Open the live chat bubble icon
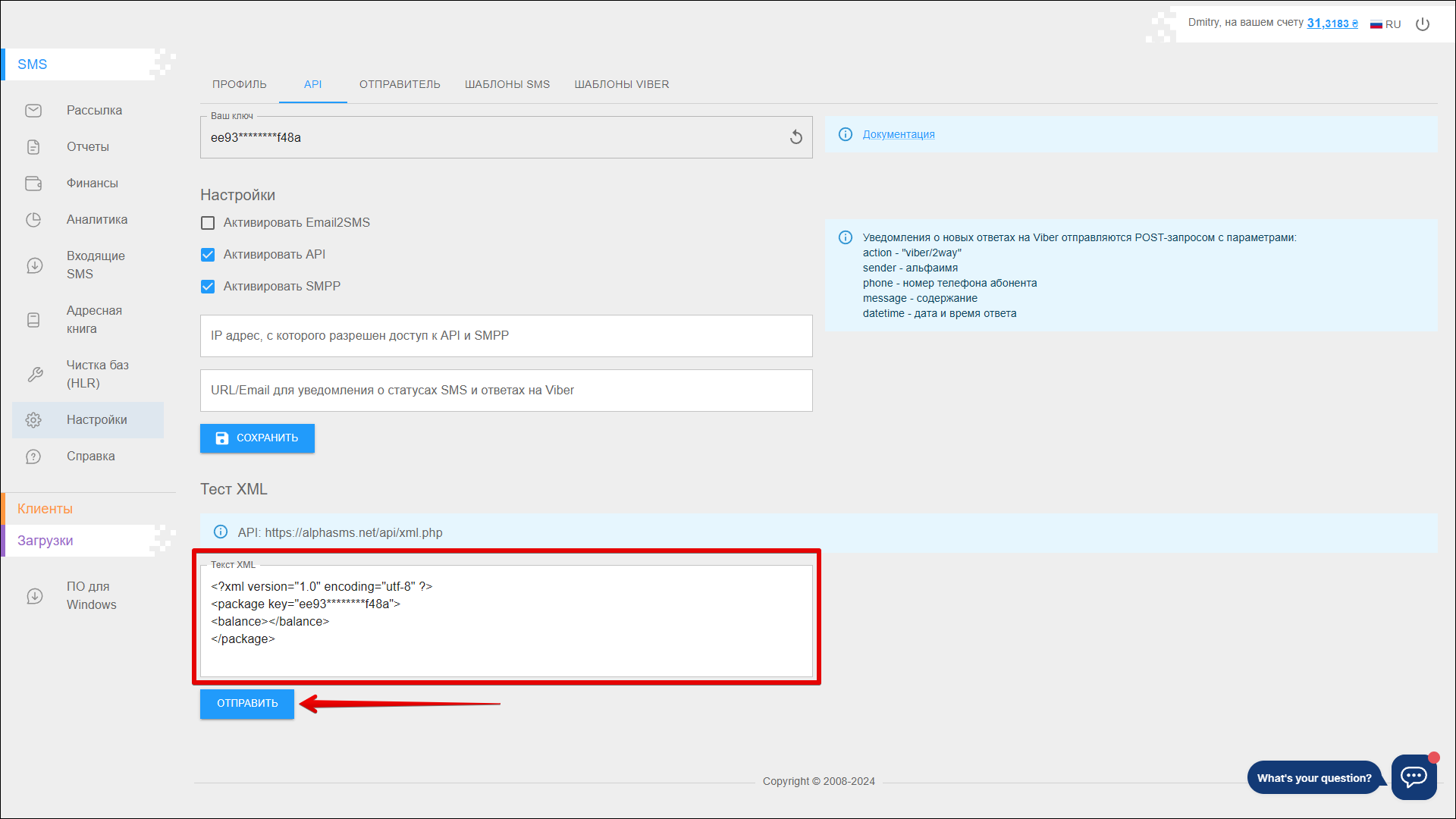 click(x=1414, y=777)
